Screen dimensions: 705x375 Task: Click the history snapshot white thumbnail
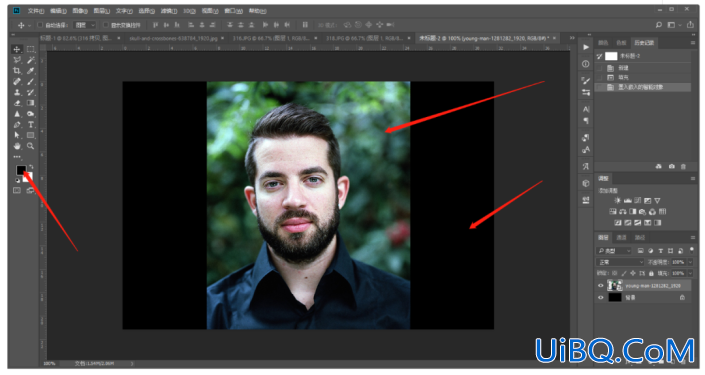click(x=611, y=56)
